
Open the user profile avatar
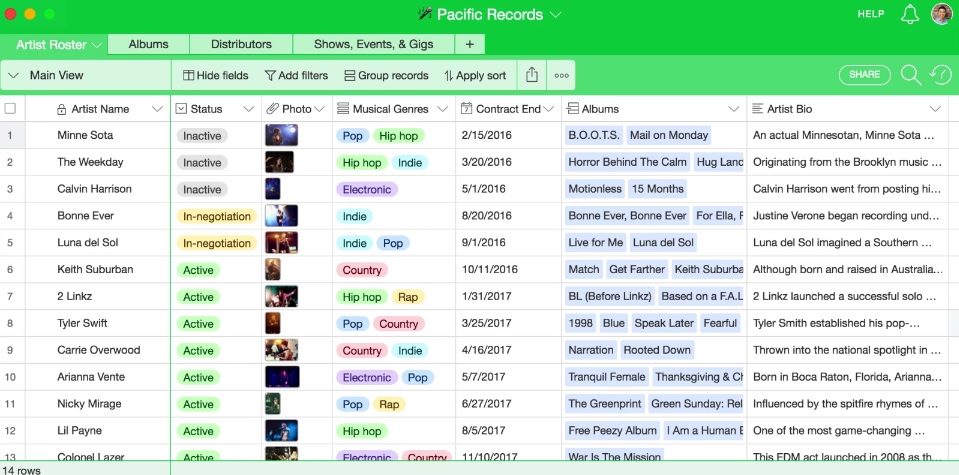[x=941, y=14]
